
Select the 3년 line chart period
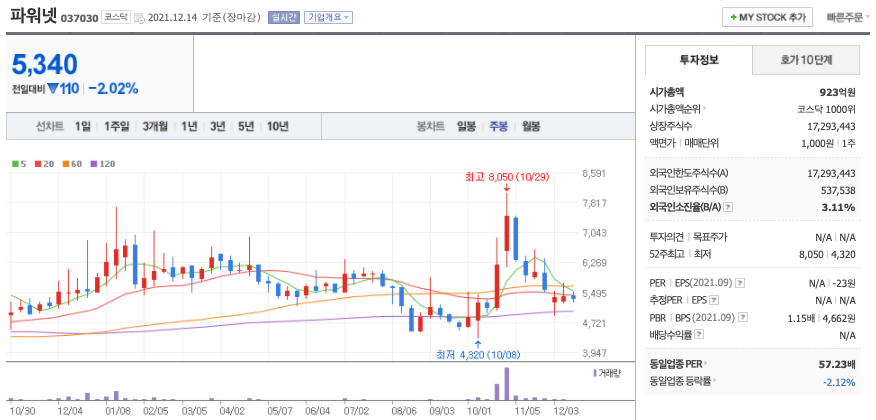coord(217,126)
